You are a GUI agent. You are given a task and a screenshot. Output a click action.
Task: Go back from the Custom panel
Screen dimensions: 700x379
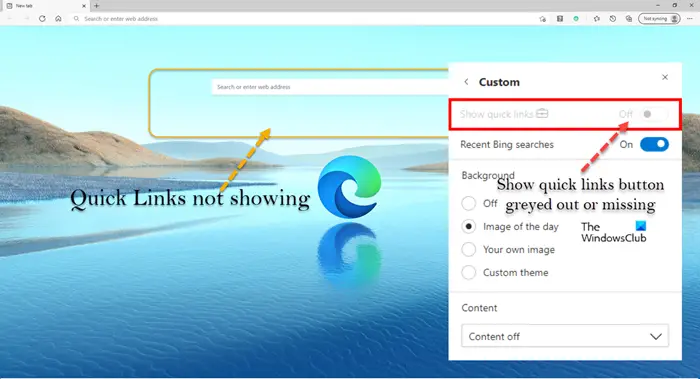click(466, 82)
